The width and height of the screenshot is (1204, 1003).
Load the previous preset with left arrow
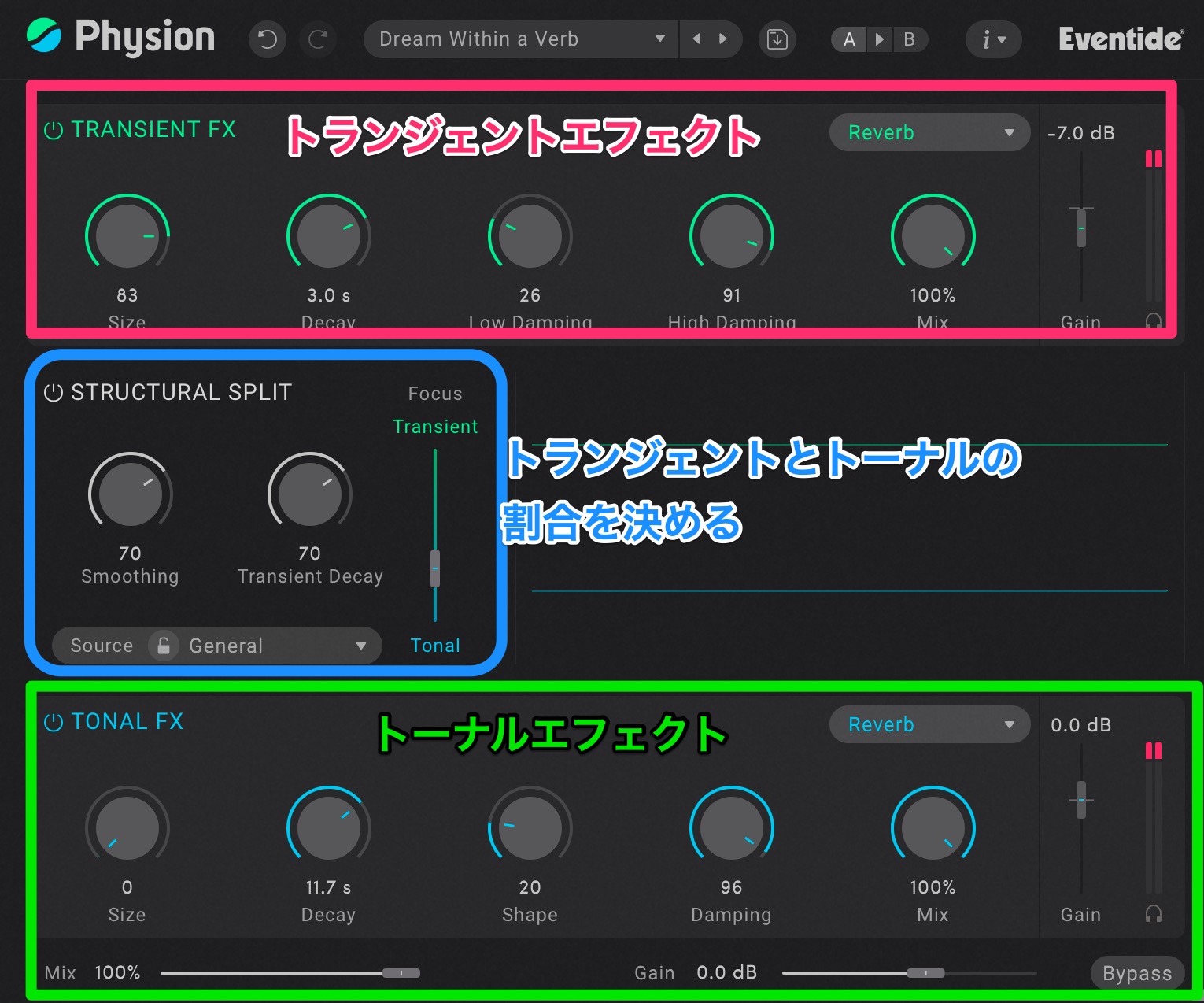(x=696, y=39)
